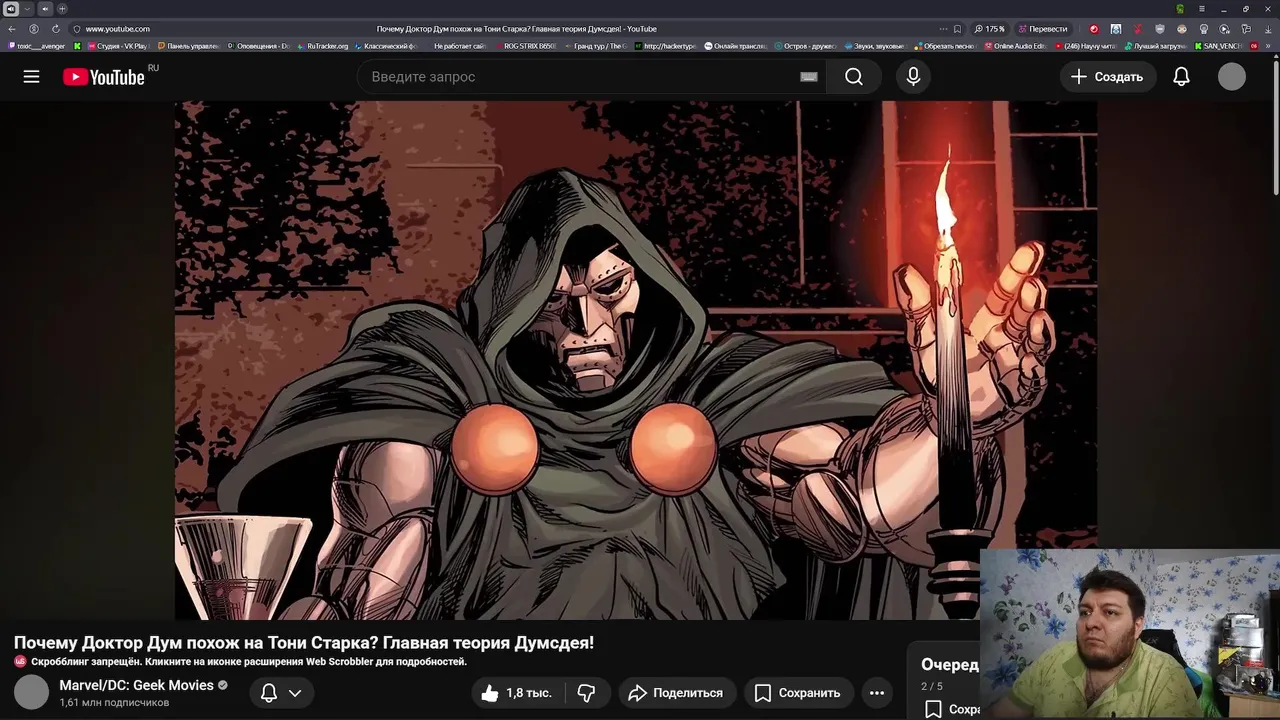Expand the browser tab list chevron

27,8
